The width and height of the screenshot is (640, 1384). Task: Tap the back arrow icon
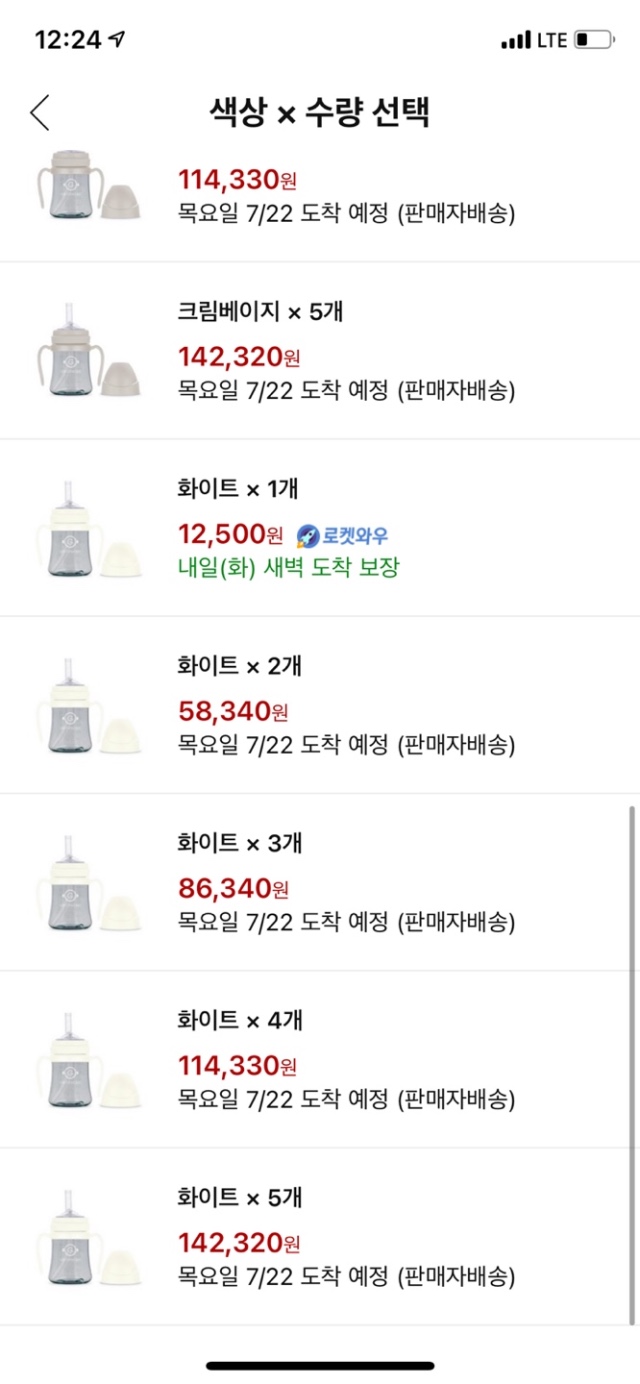point(40,113)
